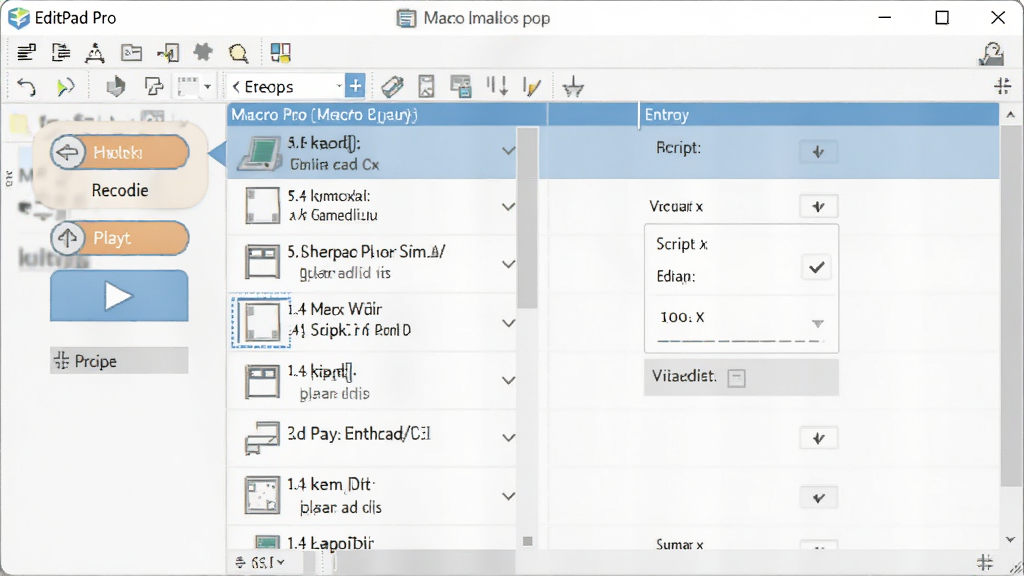Open the Bcript dropdown arrow button
The height and width of the screenshot is (576, 1024).
click(818, 152)
